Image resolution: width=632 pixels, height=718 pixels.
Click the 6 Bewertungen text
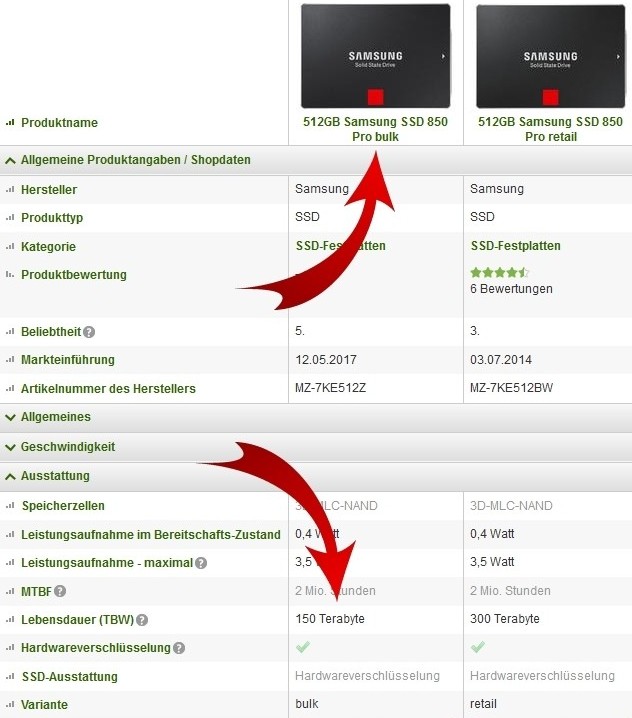[512, 289]
